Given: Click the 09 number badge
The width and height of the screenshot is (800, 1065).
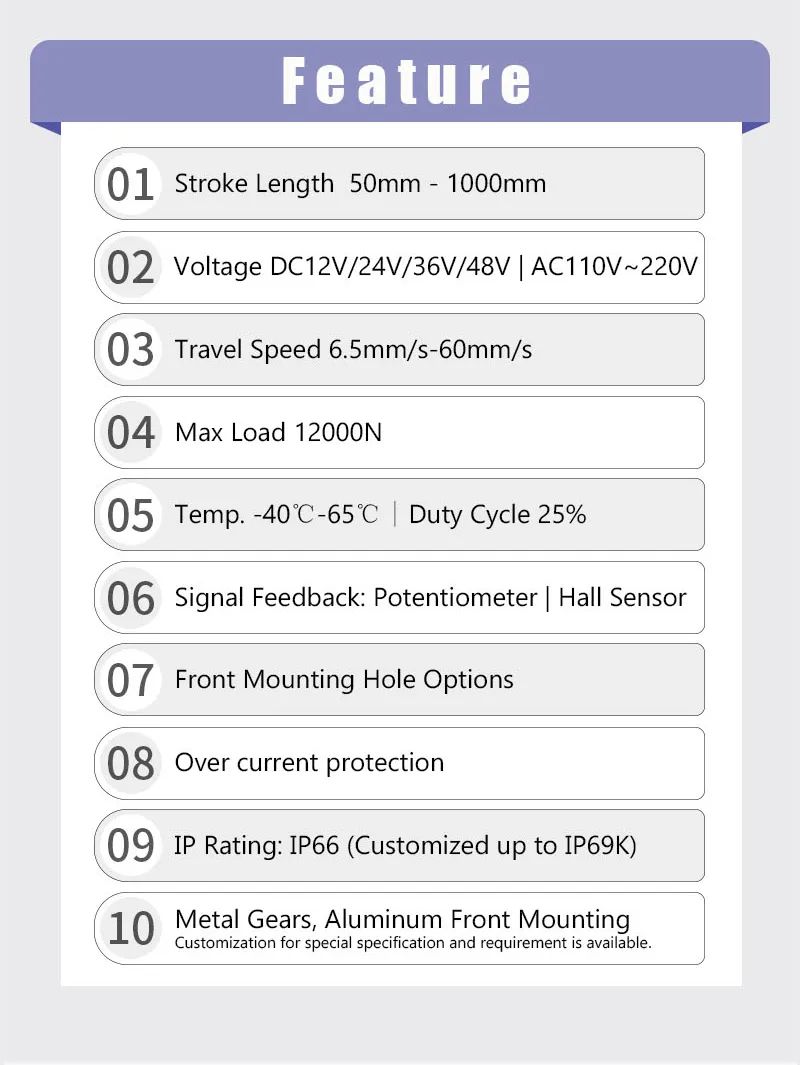Looking at the screenshot, I should (131, 846).
